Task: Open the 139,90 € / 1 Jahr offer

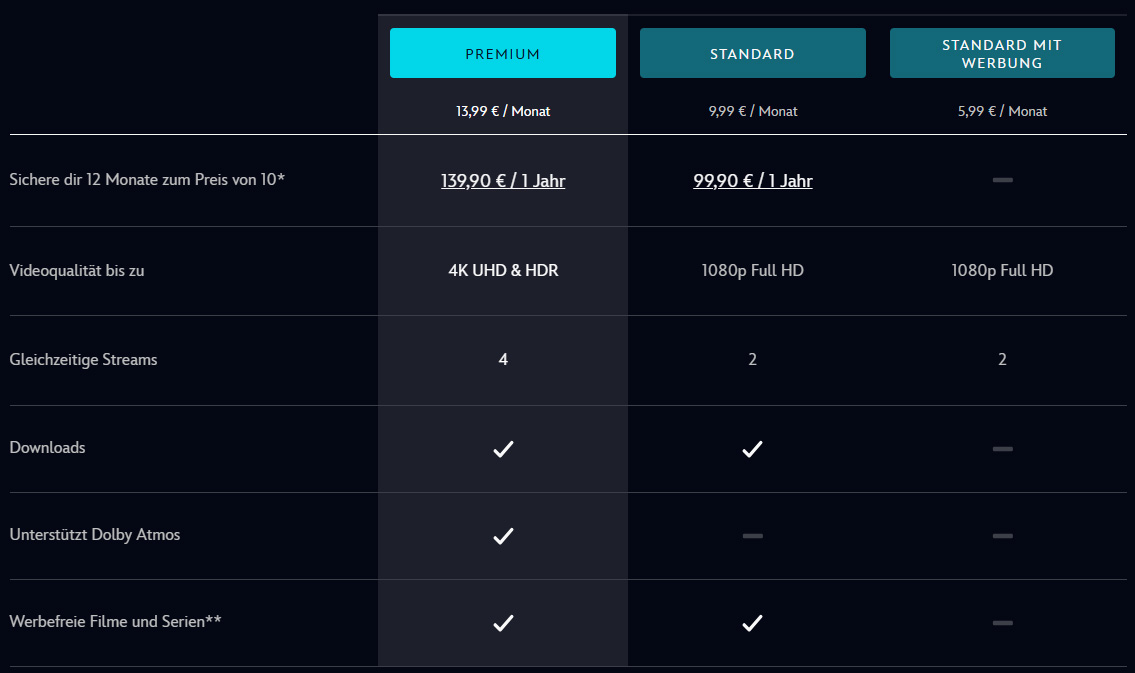Action: [x=503, y=181]
